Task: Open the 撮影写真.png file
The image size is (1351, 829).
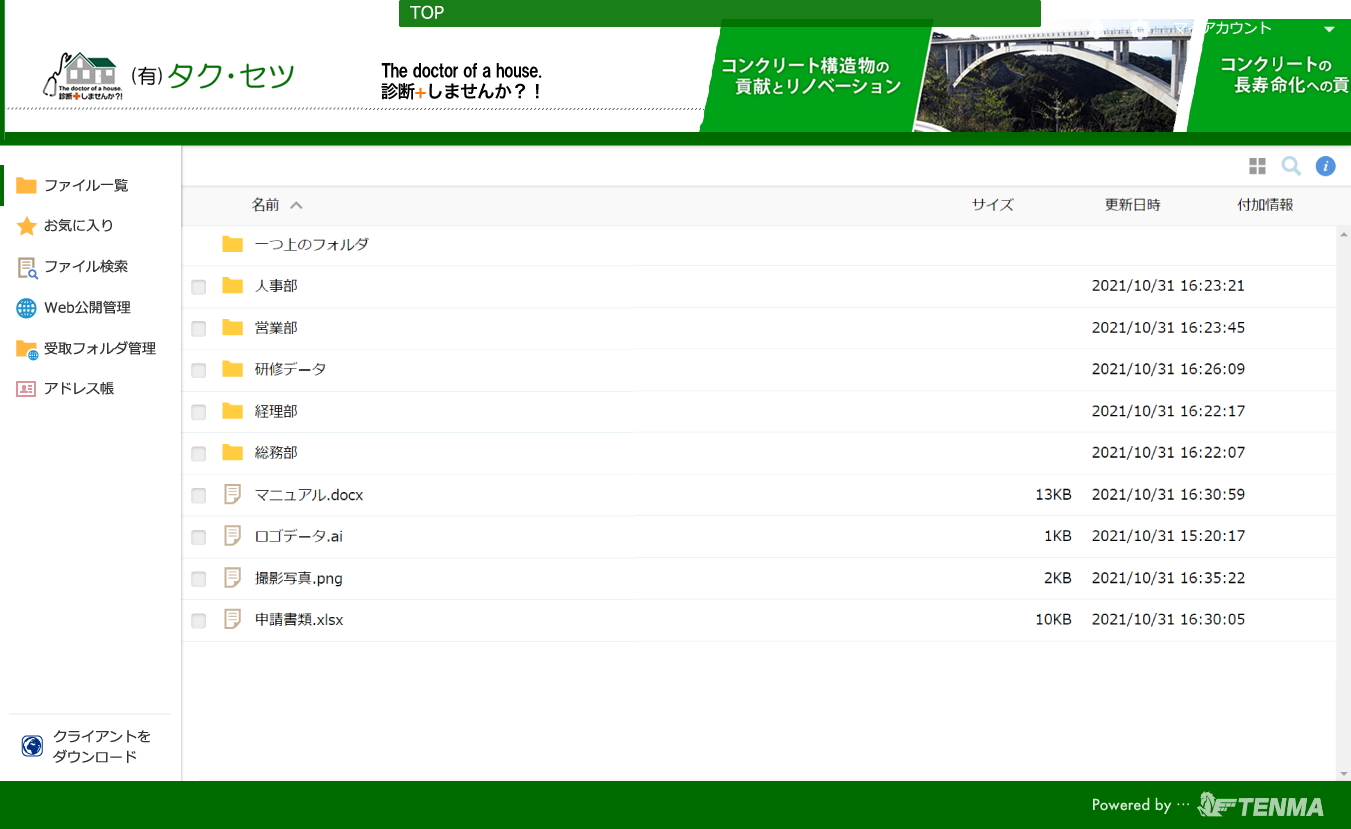Action: click(x=298, y=578)
